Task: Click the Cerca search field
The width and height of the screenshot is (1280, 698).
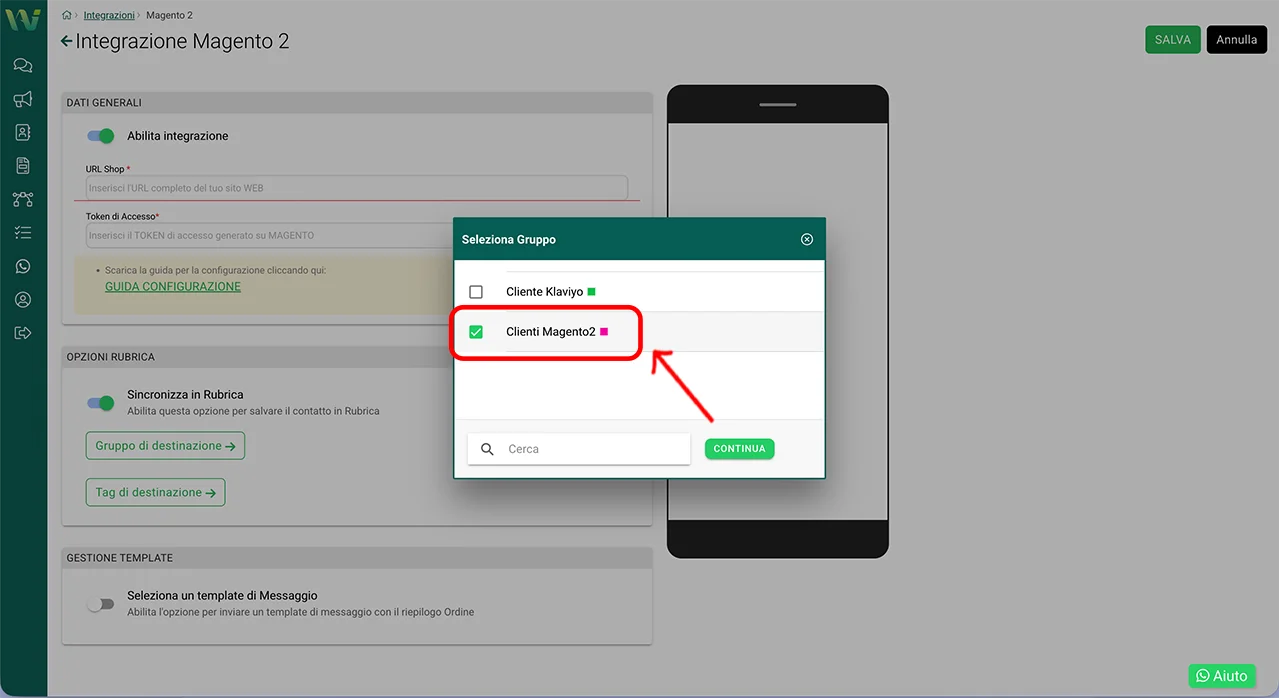Action: click(x=590, y=449)
